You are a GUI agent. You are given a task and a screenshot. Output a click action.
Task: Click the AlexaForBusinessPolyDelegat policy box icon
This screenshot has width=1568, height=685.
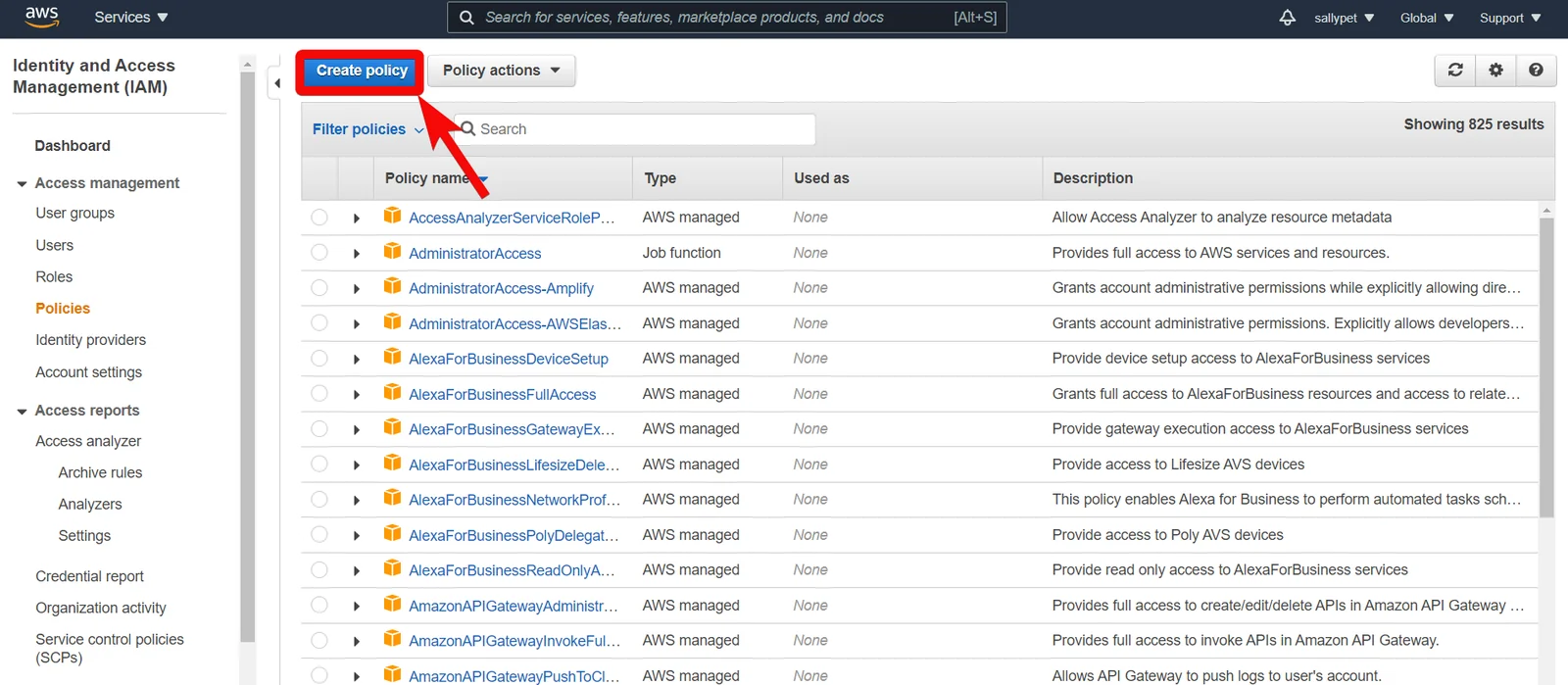click(x=392, y=533)
